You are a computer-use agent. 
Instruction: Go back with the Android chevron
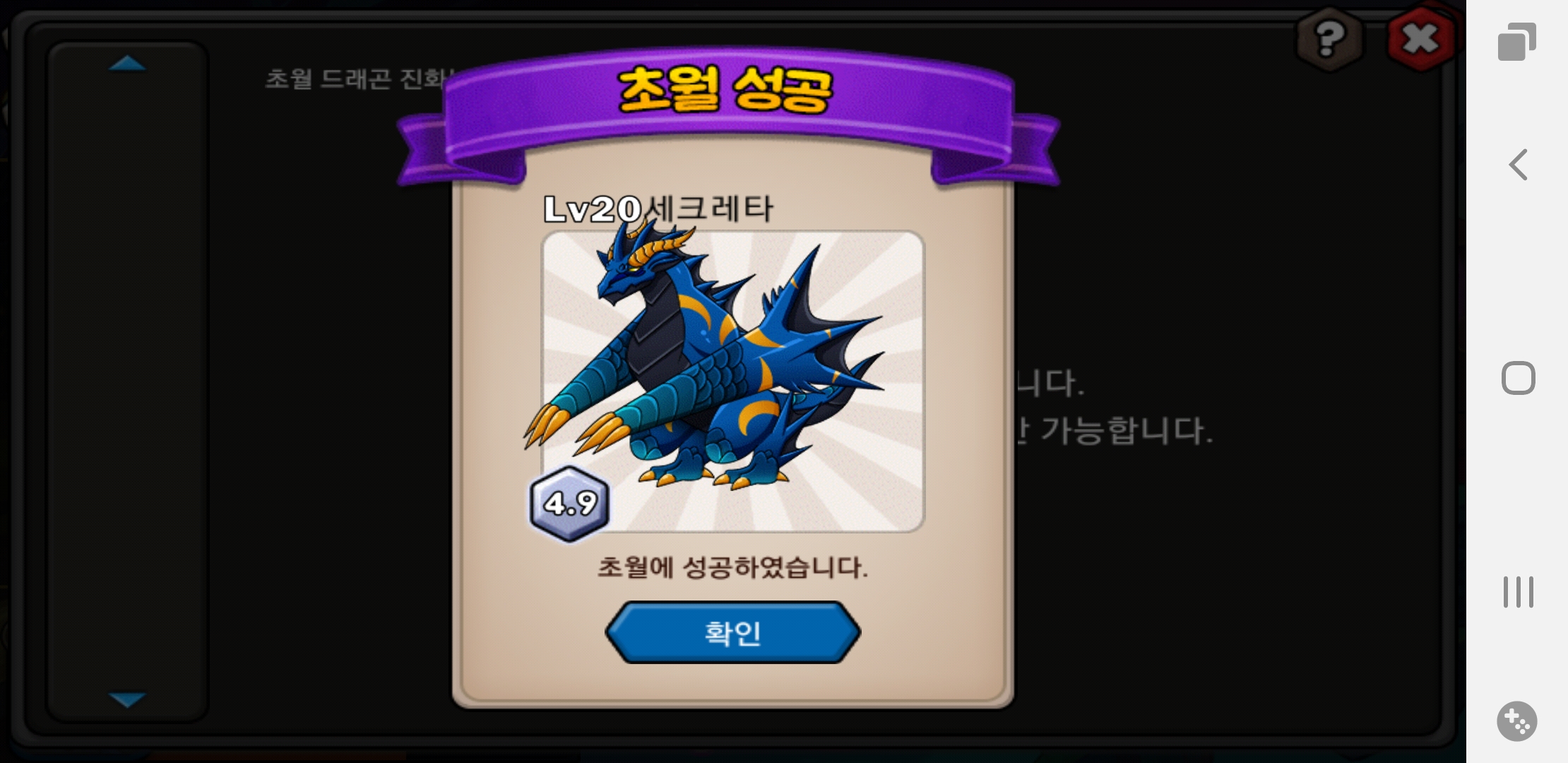1518,165
